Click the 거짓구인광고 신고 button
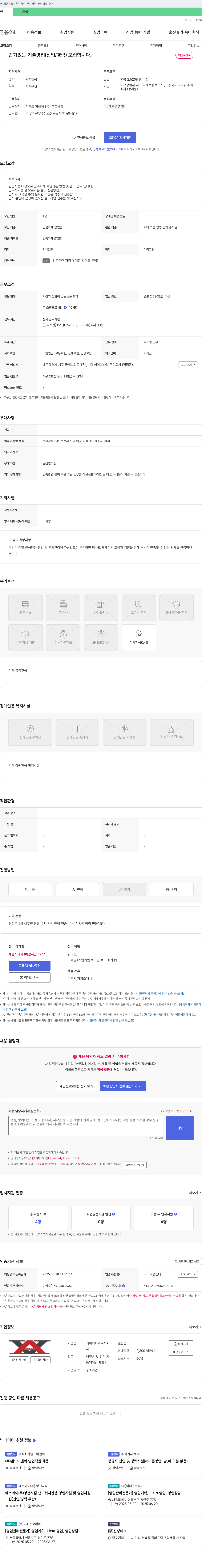Screen dimensions: 202x1568 click(186, 1261)
